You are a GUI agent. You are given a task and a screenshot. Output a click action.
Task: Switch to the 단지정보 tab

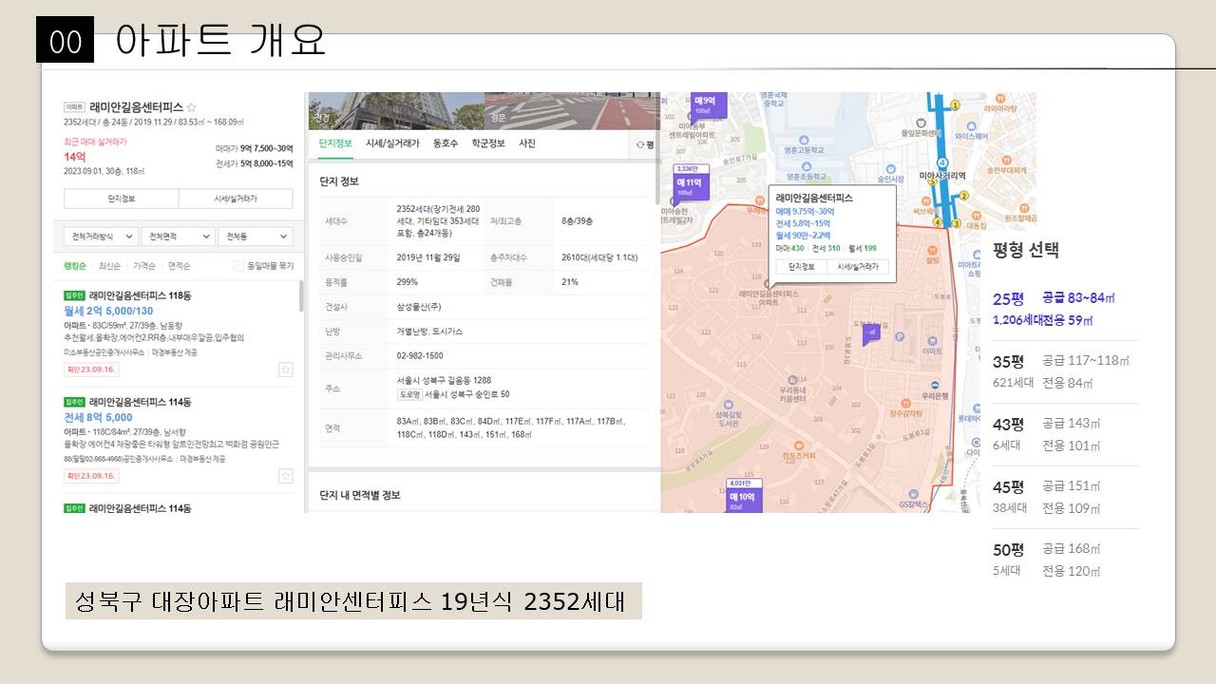pos(335,144)
